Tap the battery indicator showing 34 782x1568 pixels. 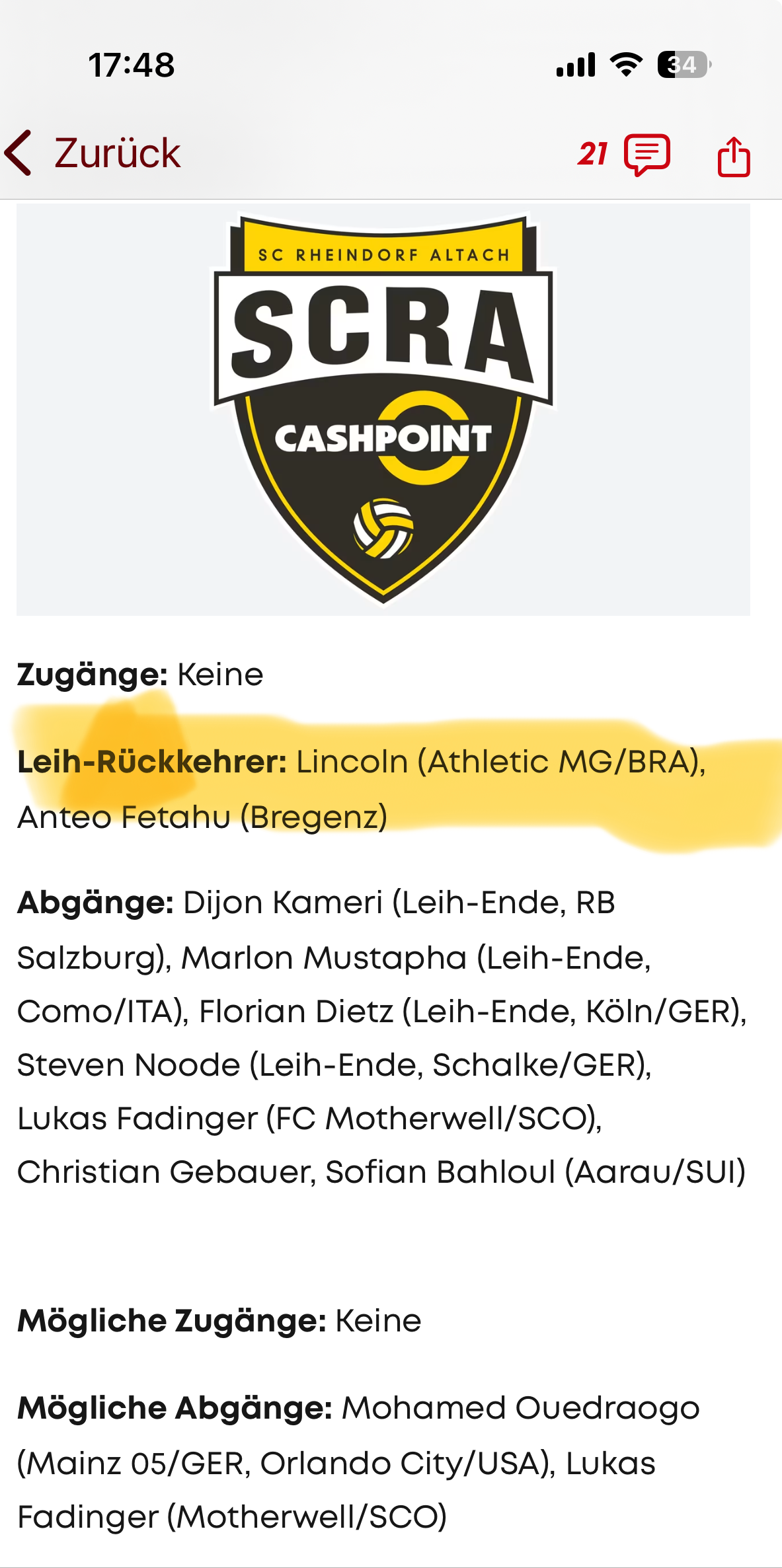pos(684,65)
